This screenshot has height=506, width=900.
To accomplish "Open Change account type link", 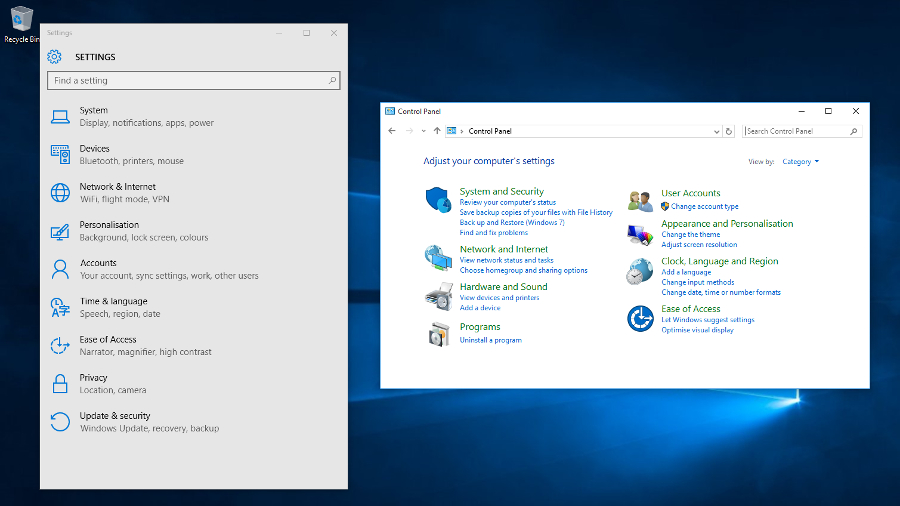I will pyautogui.click(x=704, y=206).
